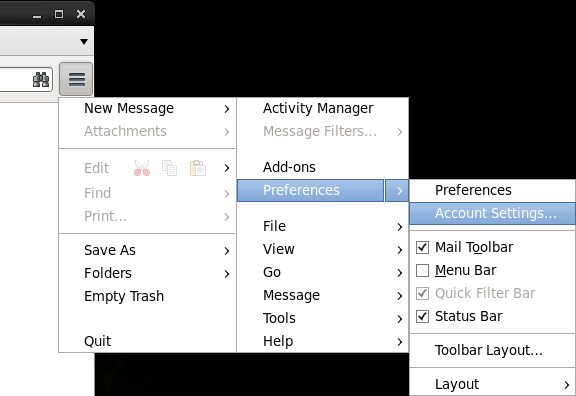The width and height of the screenshot is (576, 396).
Task: Click the scissors cut icon
Action: click(142, 168)
